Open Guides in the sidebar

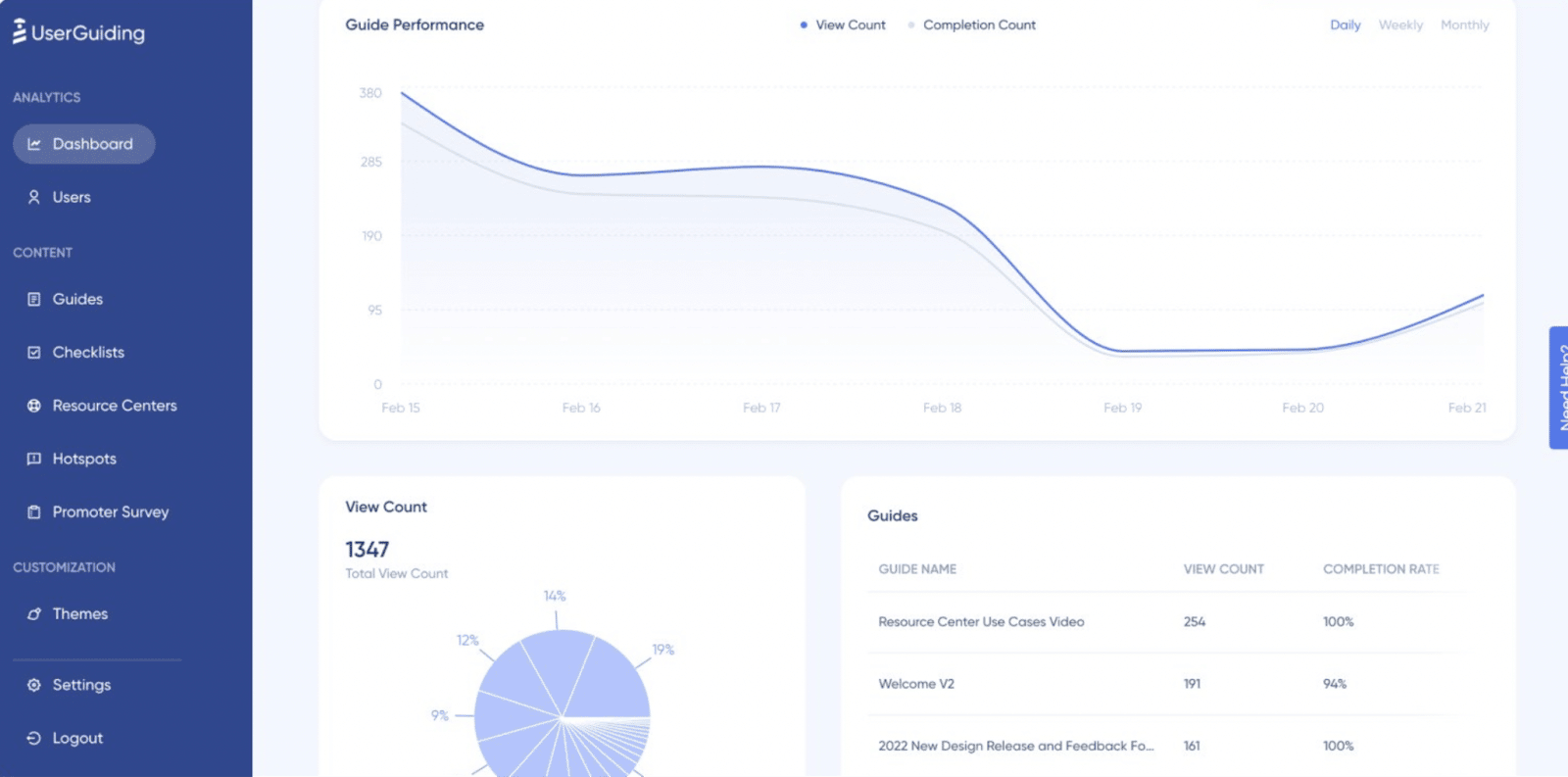point(77,299)
